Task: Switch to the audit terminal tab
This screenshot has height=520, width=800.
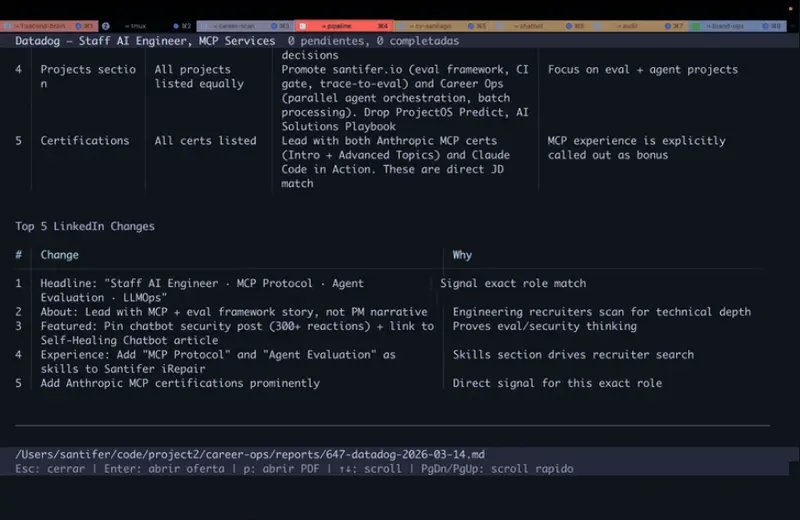Action: (x=639, y=26)
